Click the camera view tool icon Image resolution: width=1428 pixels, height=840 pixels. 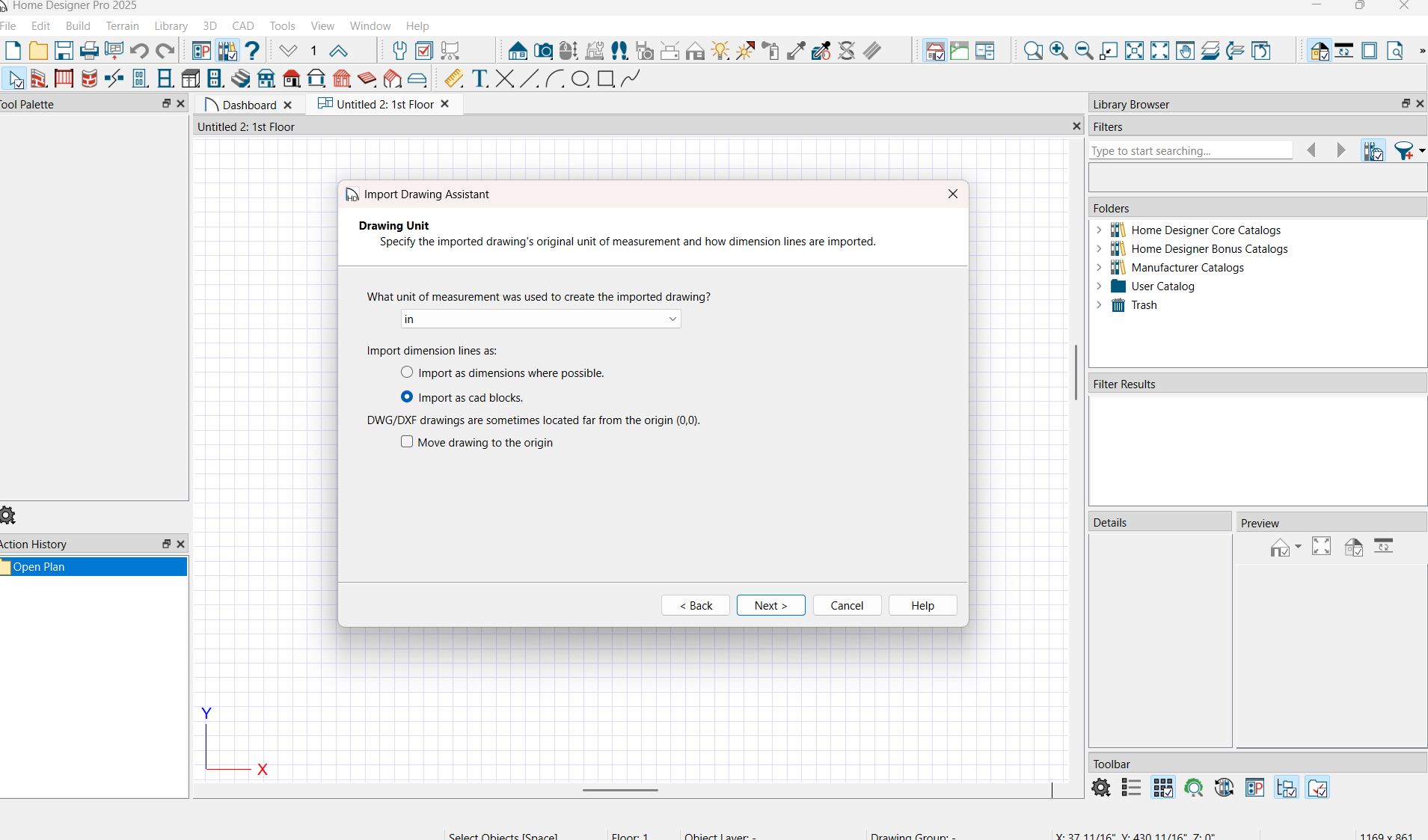click(543, 51)
